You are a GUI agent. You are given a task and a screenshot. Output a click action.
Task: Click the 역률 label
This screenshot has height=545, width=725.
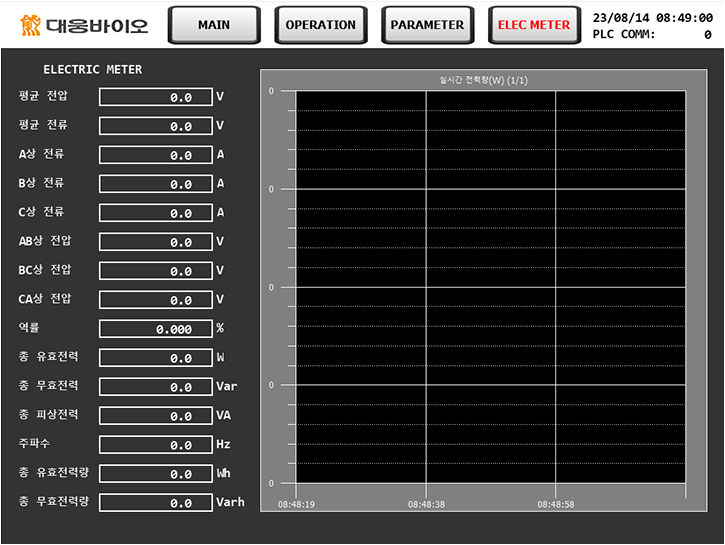(x=29, y=328)
